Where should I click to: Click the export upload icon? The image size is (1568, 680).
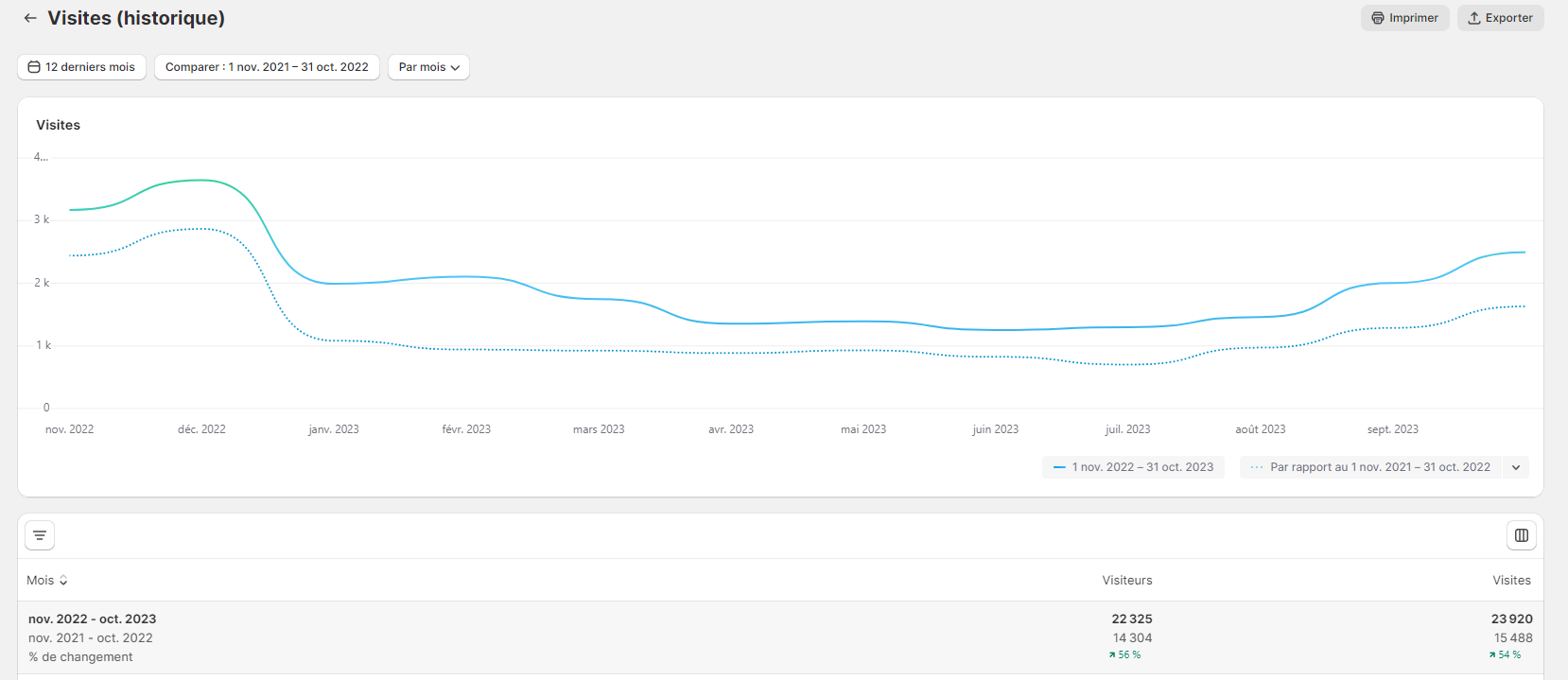coord(1474,18)
